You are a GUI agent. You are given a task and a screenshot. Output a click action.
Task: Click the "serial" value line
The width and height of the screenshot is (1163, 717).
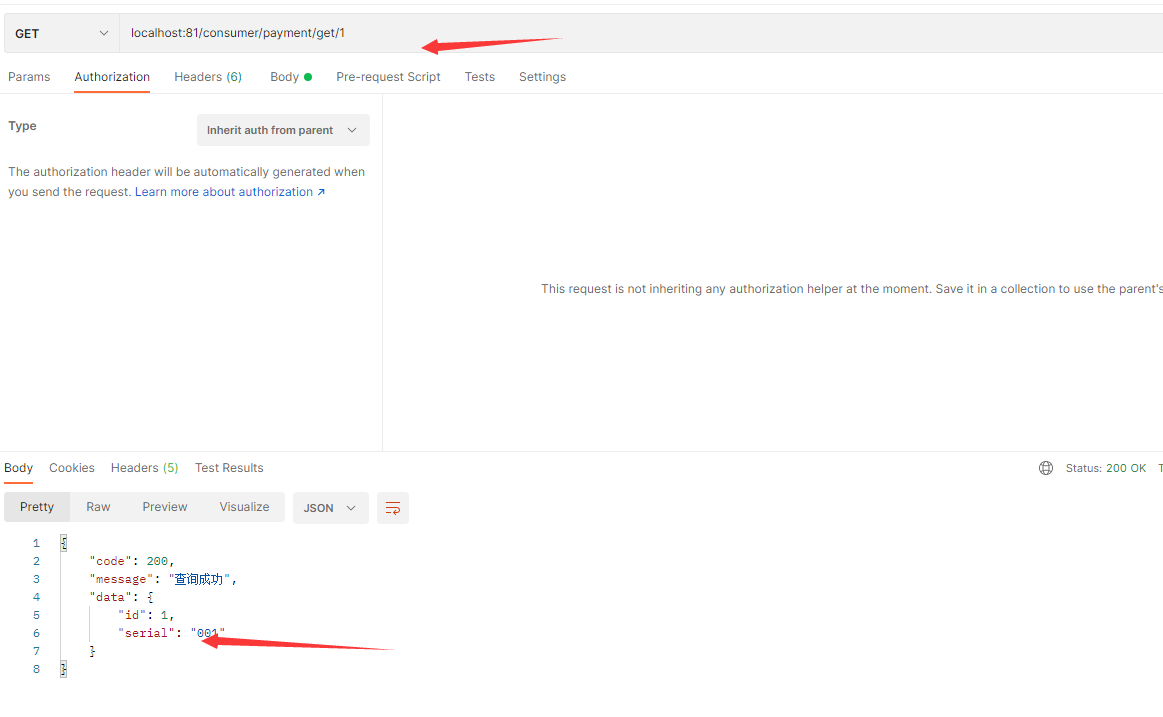pos(171,633)
